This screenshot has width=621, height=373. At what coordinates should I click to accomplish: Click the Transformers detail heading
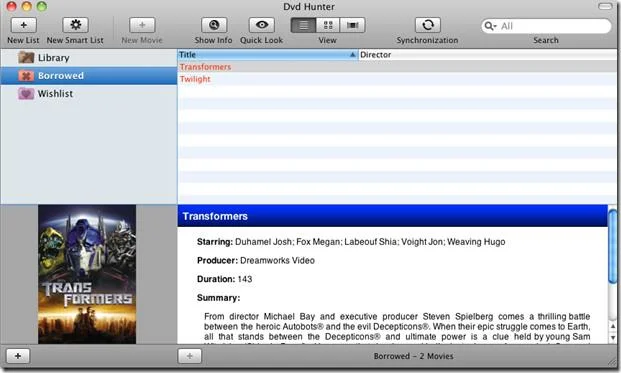[x=215, y=216]
